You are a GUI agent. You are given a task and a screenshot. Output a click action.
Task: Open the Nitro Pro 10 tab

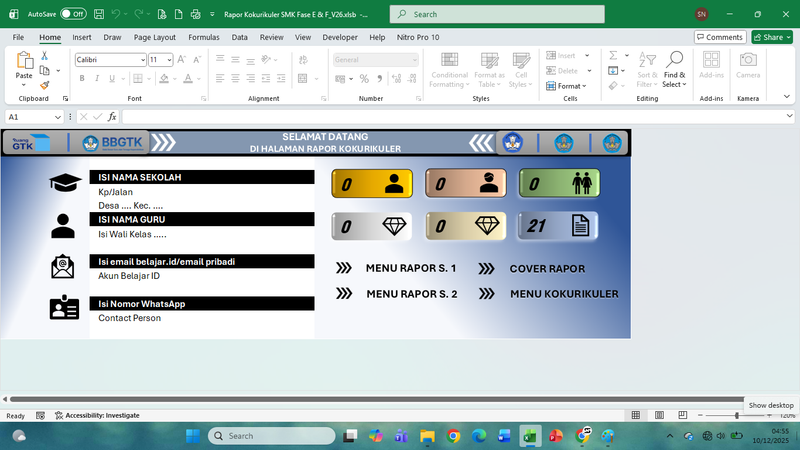pos(418,37)
